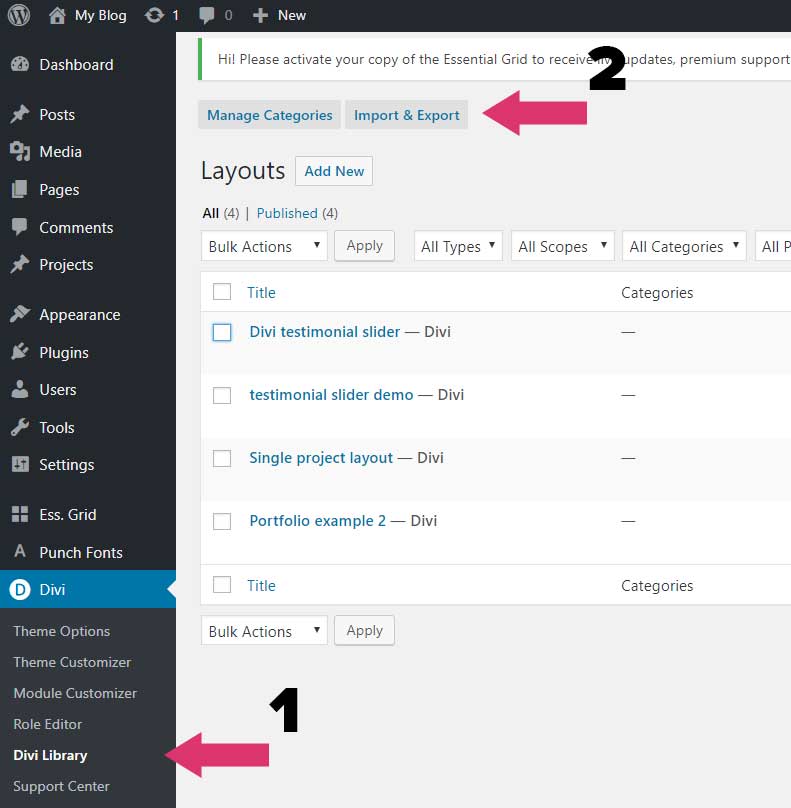
Task: Click the top Apply button
Action: tap(364, 246)
